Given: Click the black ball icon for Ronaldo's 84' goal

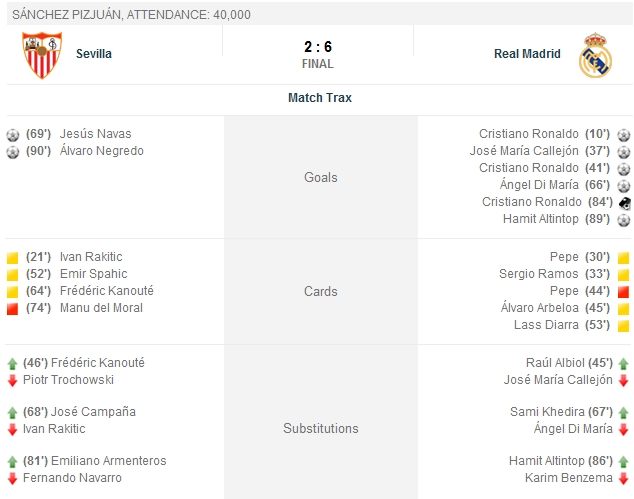Looking at the screenshot, I should [x=623, y=202].
